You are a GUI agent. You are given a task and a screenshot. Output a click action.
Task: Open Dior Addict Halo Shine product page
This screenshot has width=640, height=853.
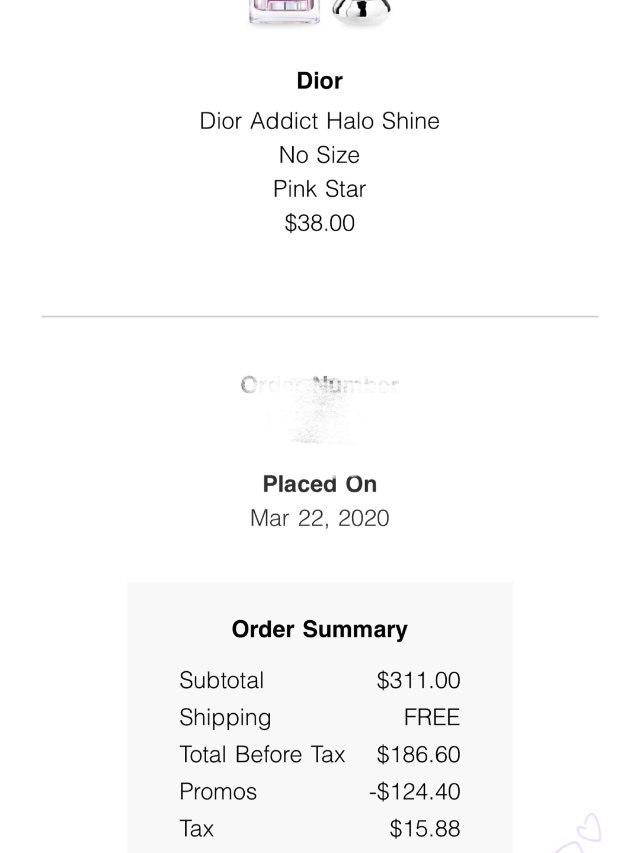click(320, 121)
